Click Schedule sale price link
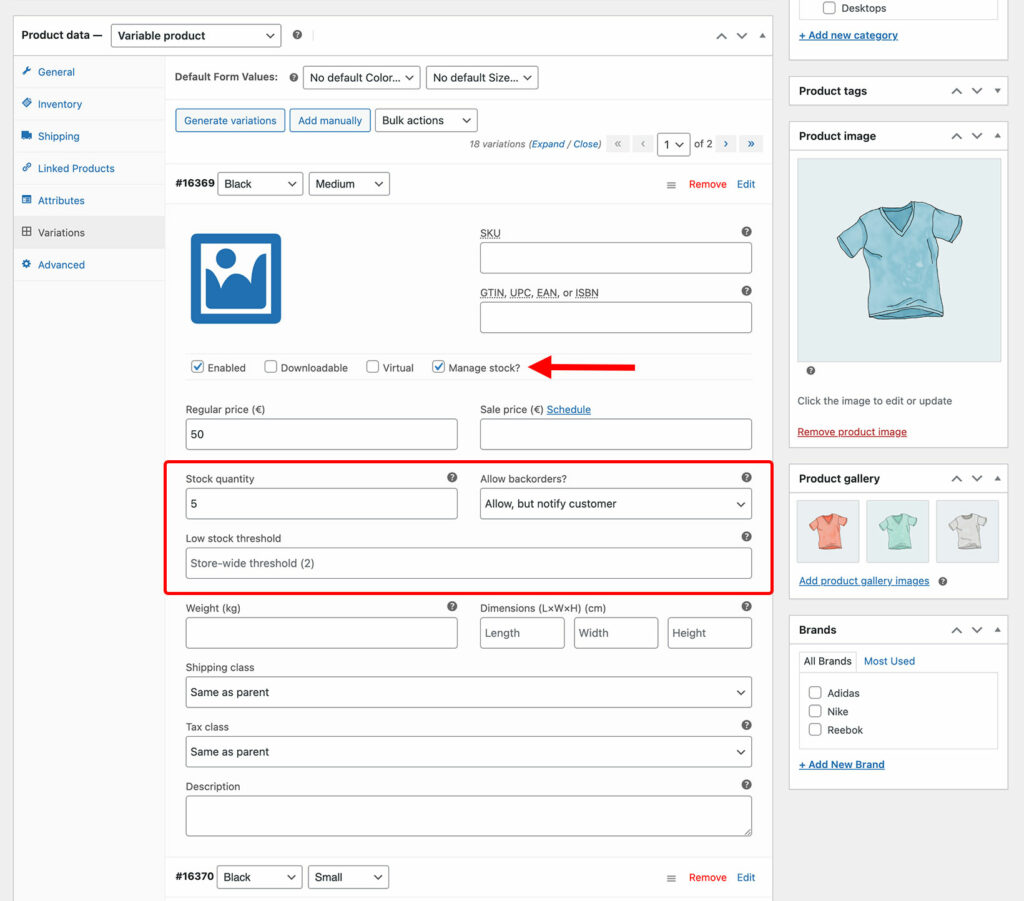 (x=568, y=409)
